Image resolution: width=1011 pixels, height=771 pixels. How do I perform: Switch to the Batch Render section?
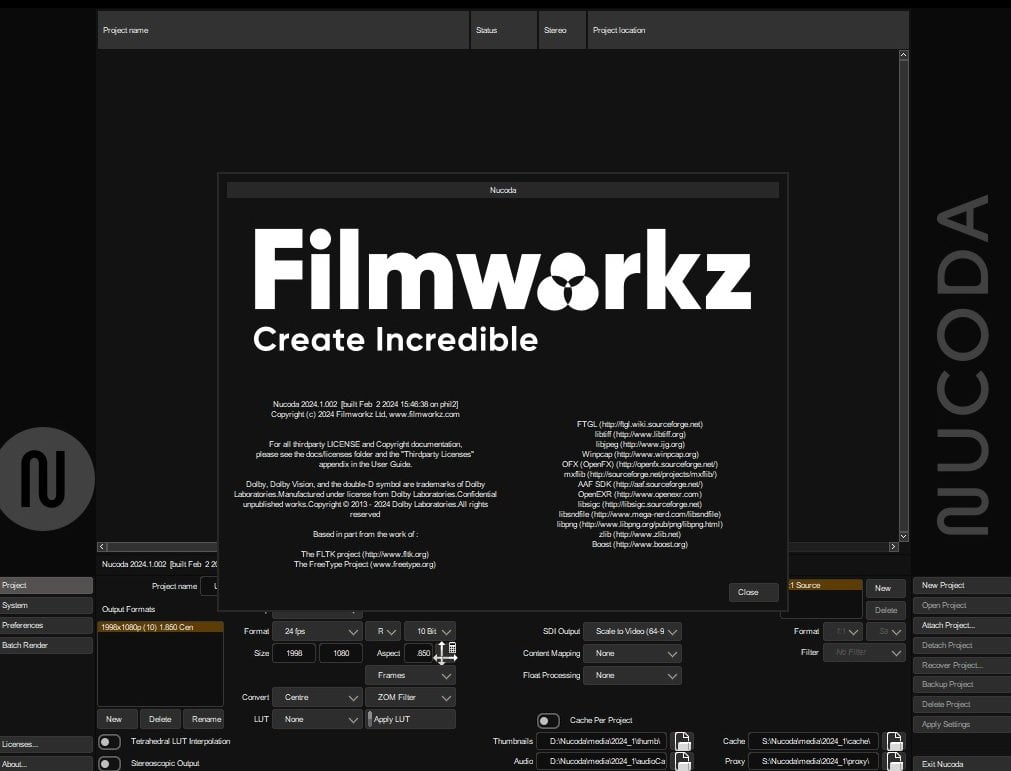[46, 645]
